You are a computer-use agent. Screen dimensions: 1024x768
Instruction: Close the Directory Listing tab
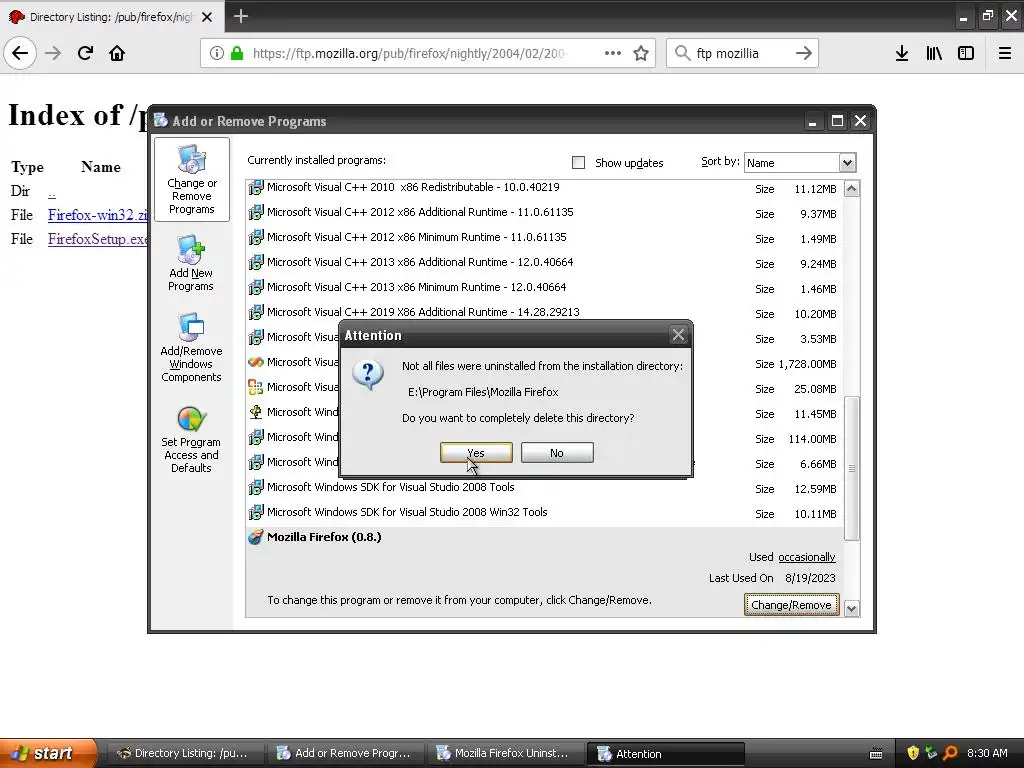(207, 17)
